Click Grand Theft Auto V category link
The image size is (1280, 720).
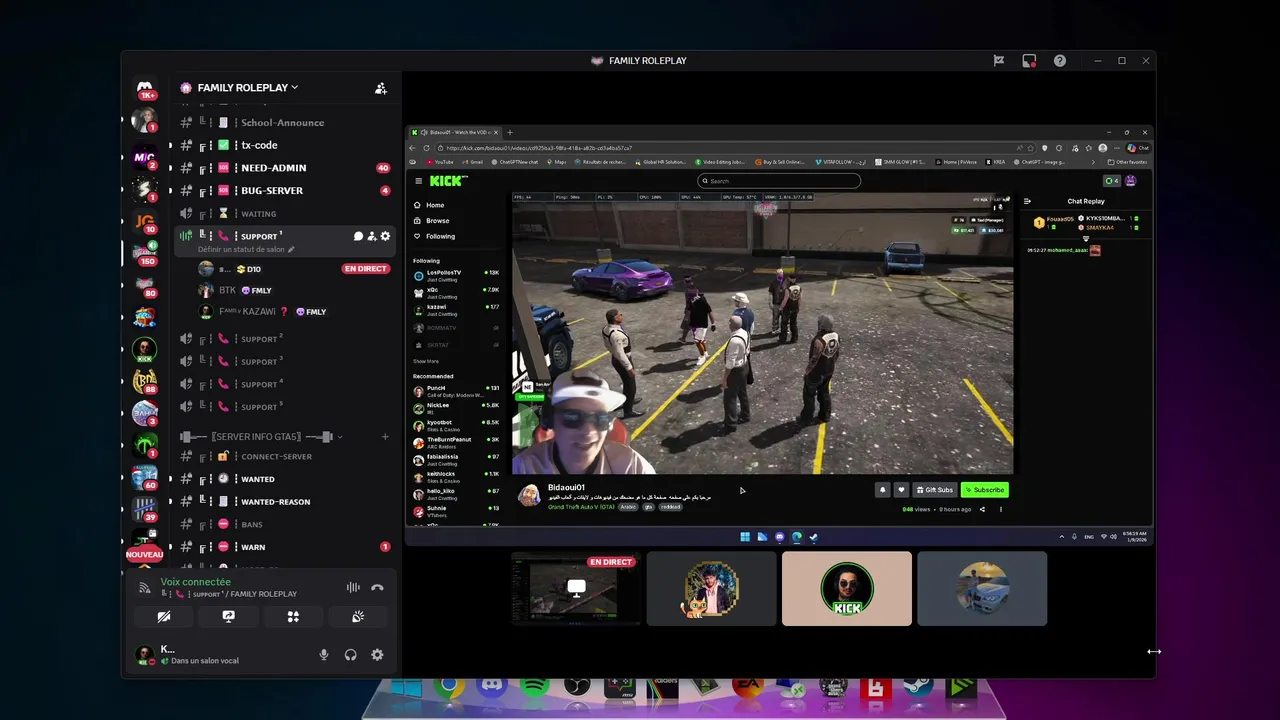coord(581,507)
